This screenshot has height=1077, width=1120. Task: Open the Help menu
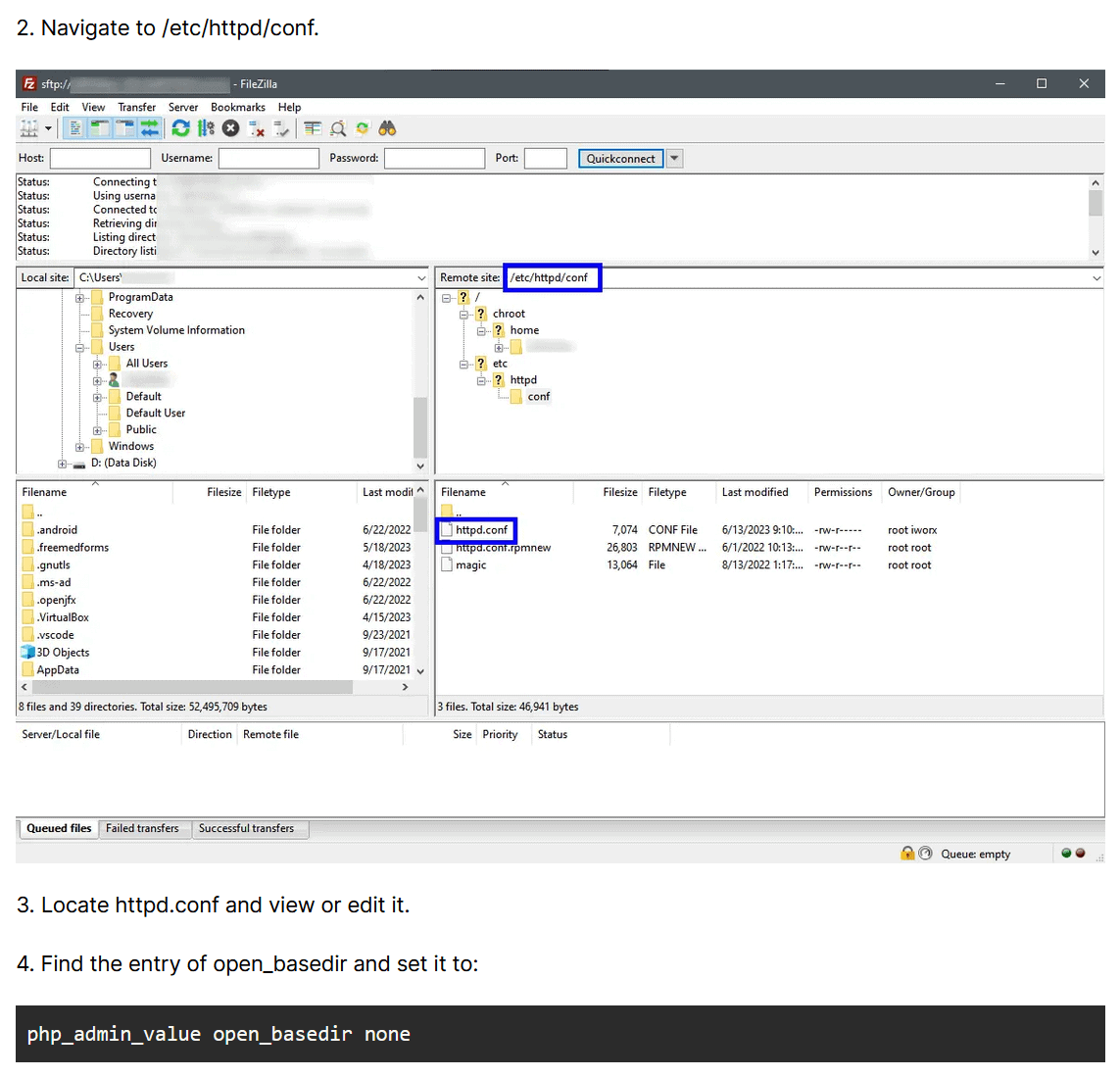click(x=289, y=107)
